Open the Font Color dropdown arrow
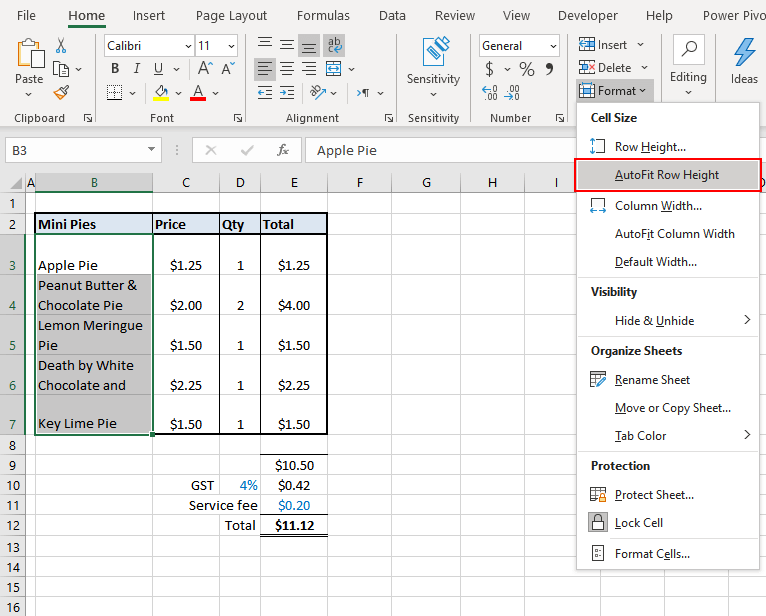Viewport: 766px width, 616px height. tap(215, 93)
